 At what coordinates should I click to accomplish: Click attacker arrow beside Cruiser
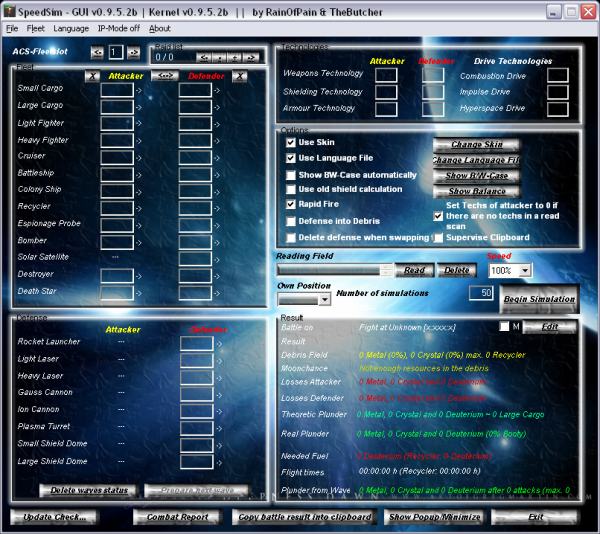click(x=139, y=158)
